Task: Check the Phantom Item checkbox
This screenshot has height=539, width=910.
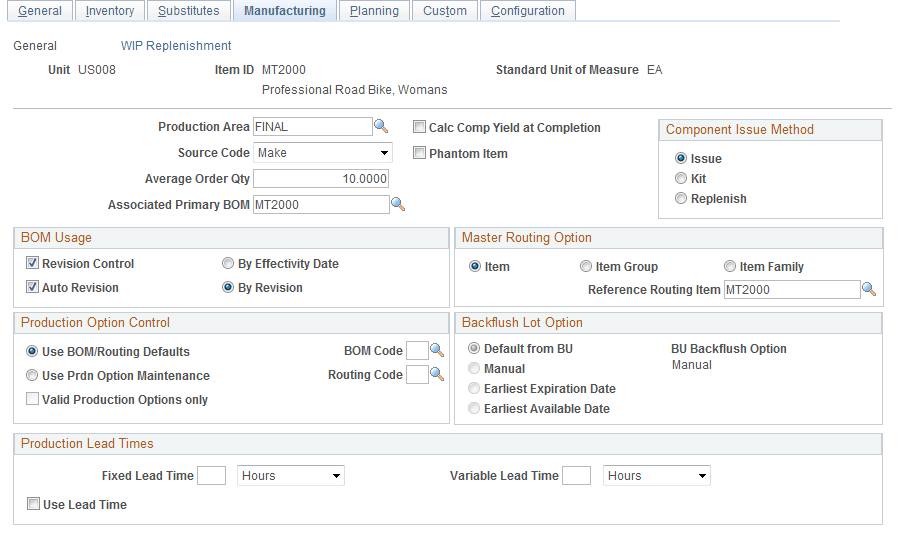Action: click(x=420, y=154)
